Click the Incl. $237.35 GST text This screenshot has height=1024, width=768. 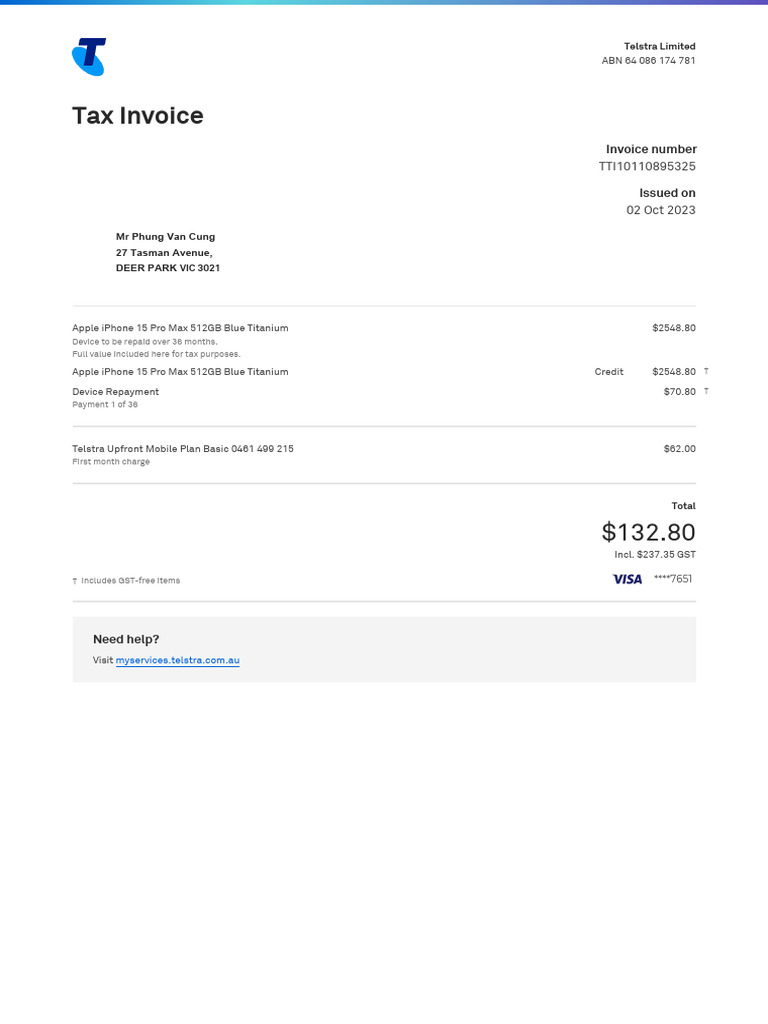(655, 555)
